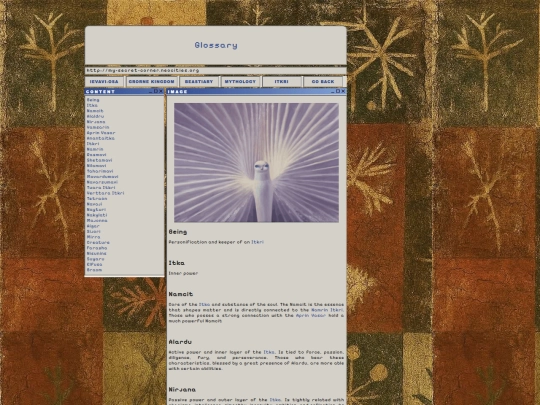Minimize the CONTENT panel
This screenshot has height=405, width=540.
(151, 92)
